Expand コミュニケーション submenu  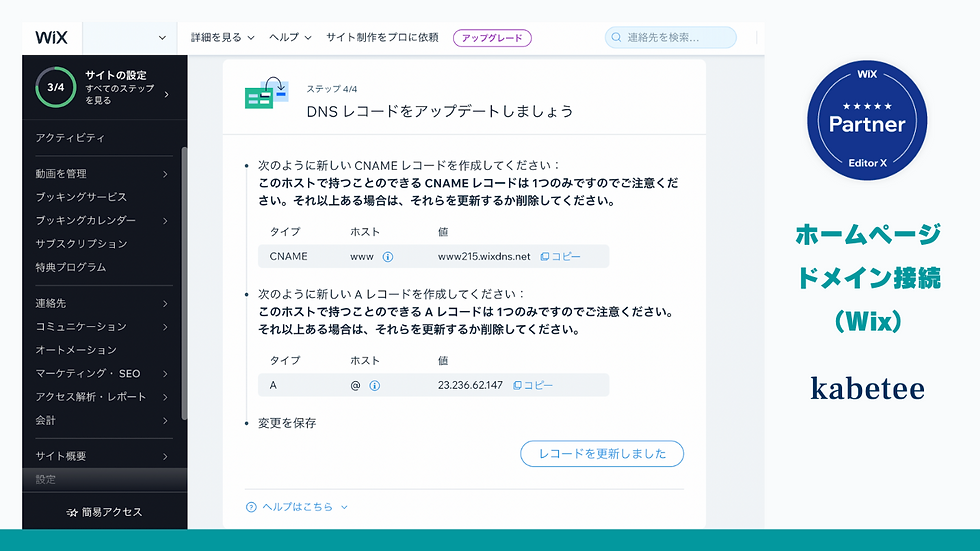(165, 327)
